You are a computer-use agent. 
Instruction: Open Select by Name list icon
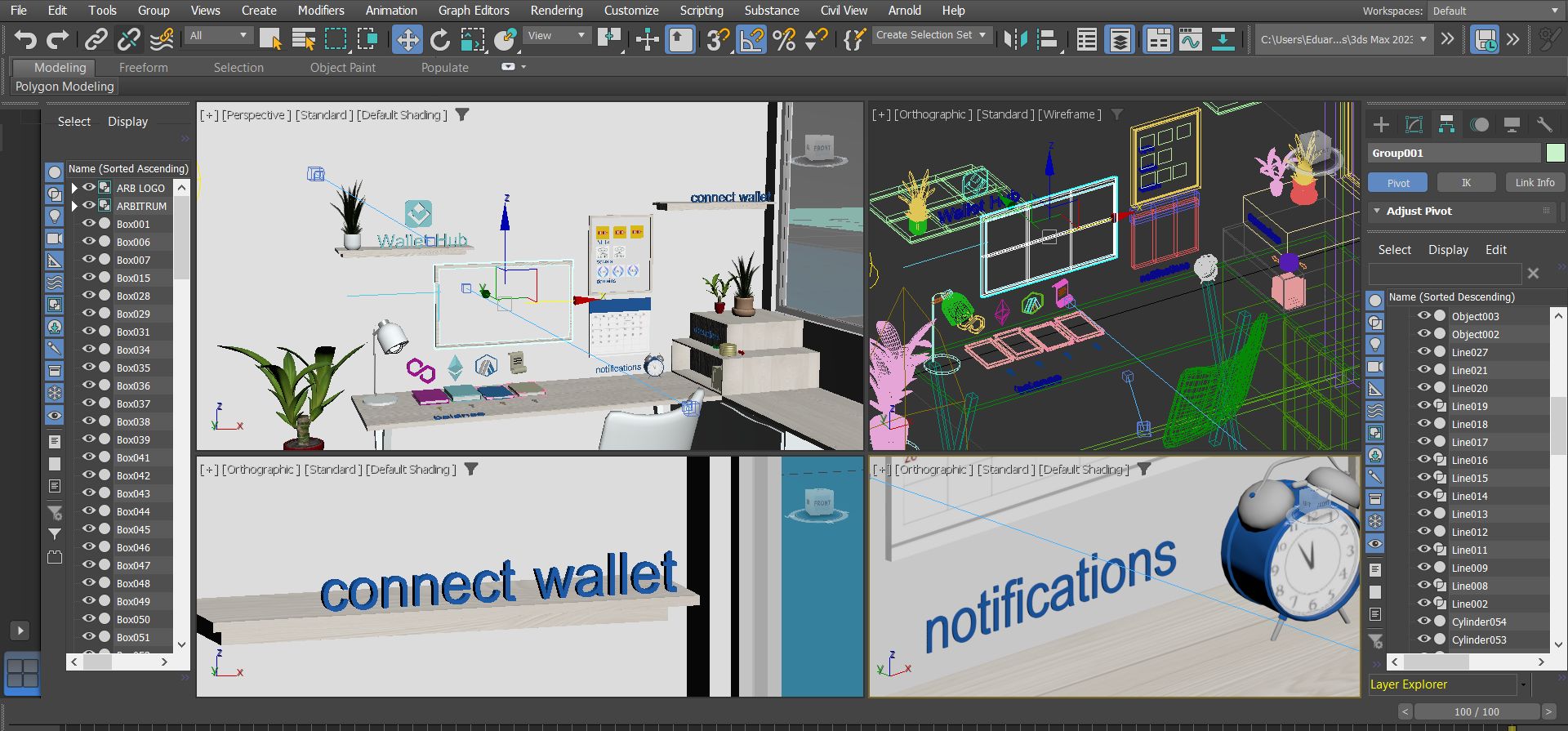[x=303, y=38]
